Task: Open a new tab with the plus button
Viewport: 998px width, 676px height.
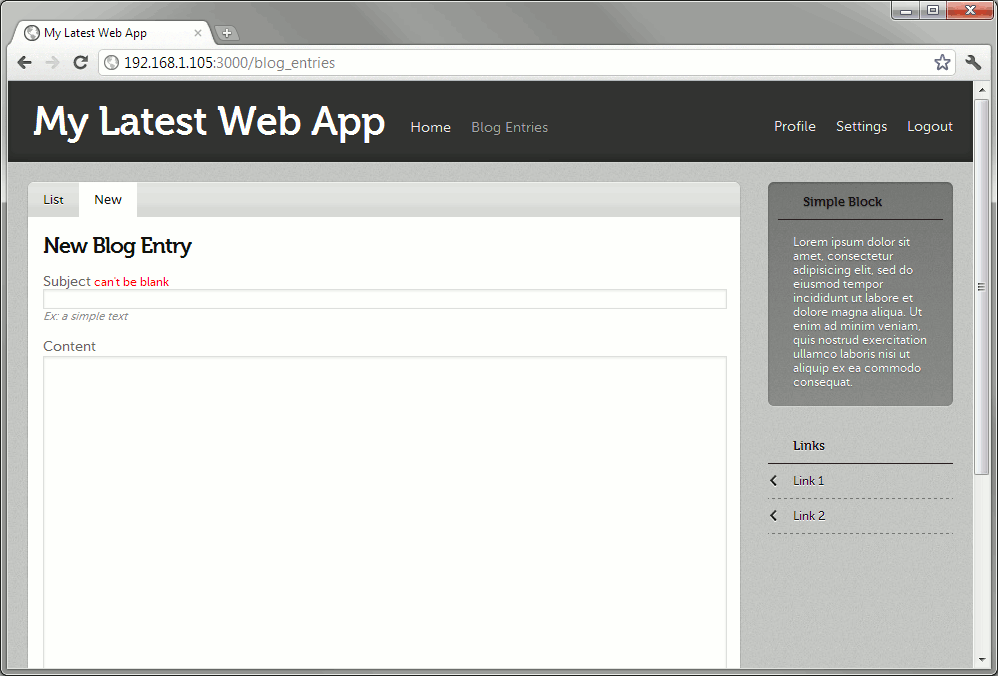Action: 227,33
